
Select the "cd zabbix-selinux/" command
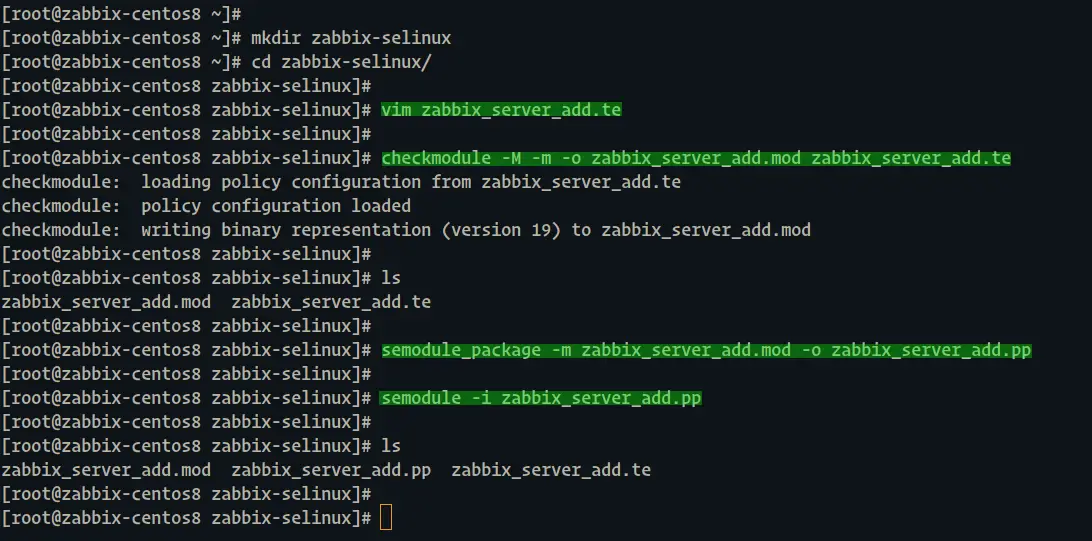(341, 62)
